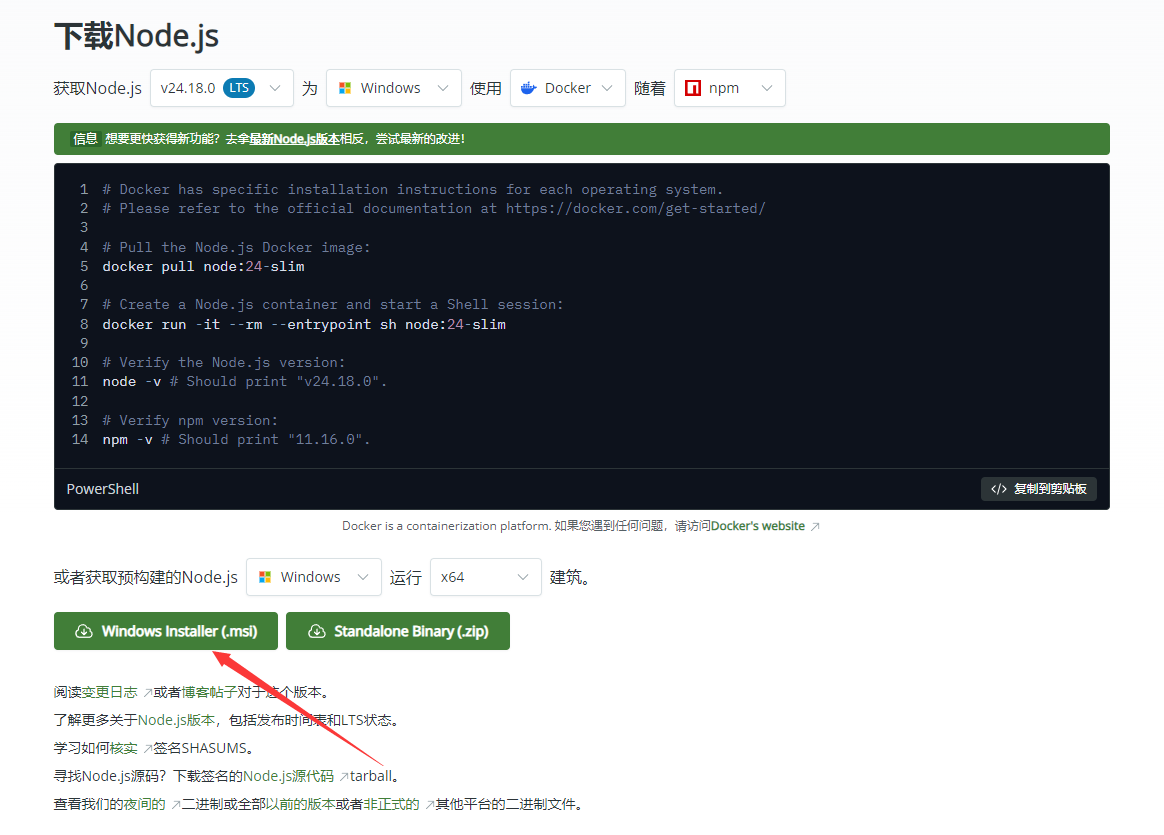1164x835 pixels.
Task: Click the external-link arrow after Node.js源代码
Action: [344, 777]
